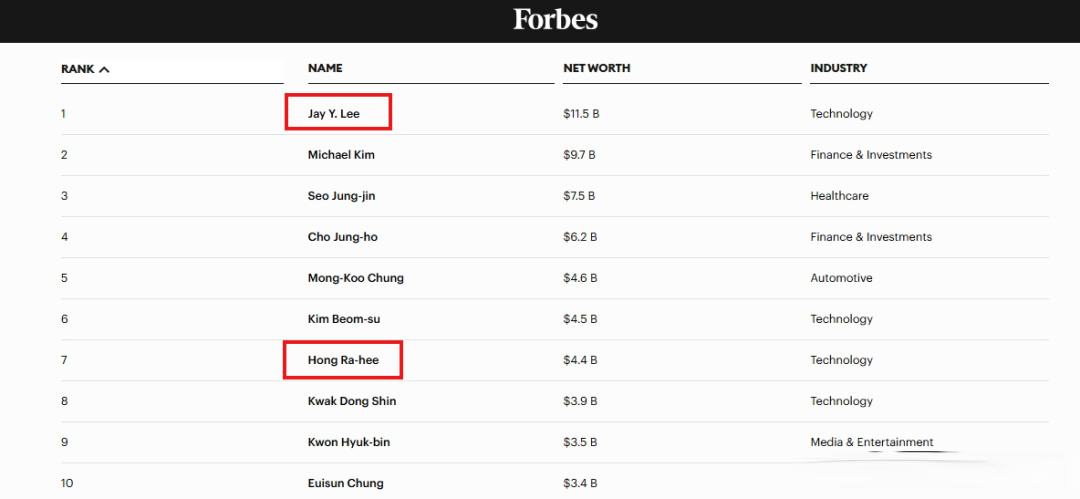Sort by the RANK column arrow

105,69
